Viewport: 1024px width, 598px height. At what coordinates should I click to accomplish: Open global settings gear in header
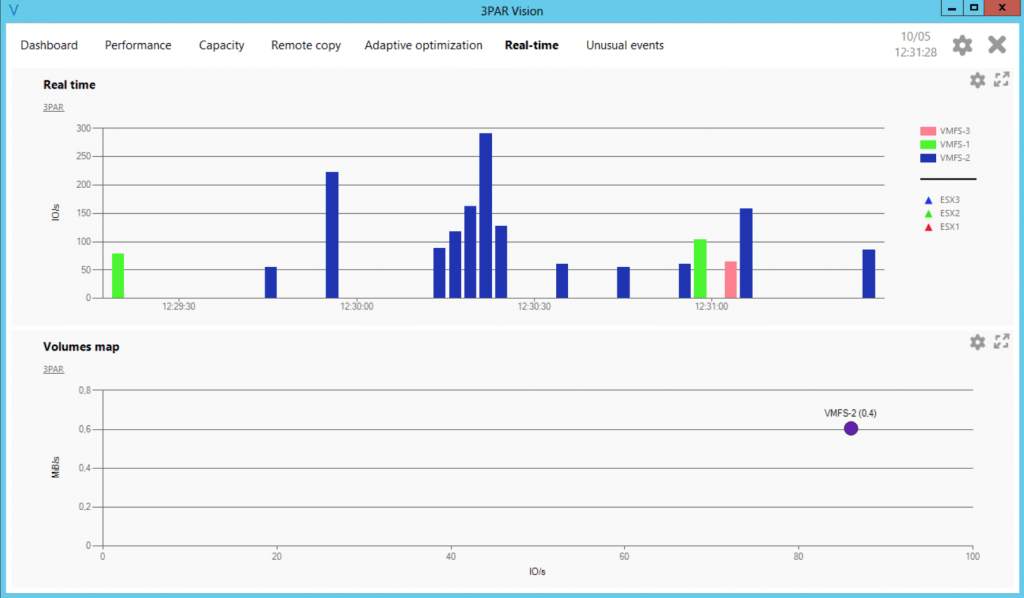click(962, 45)
